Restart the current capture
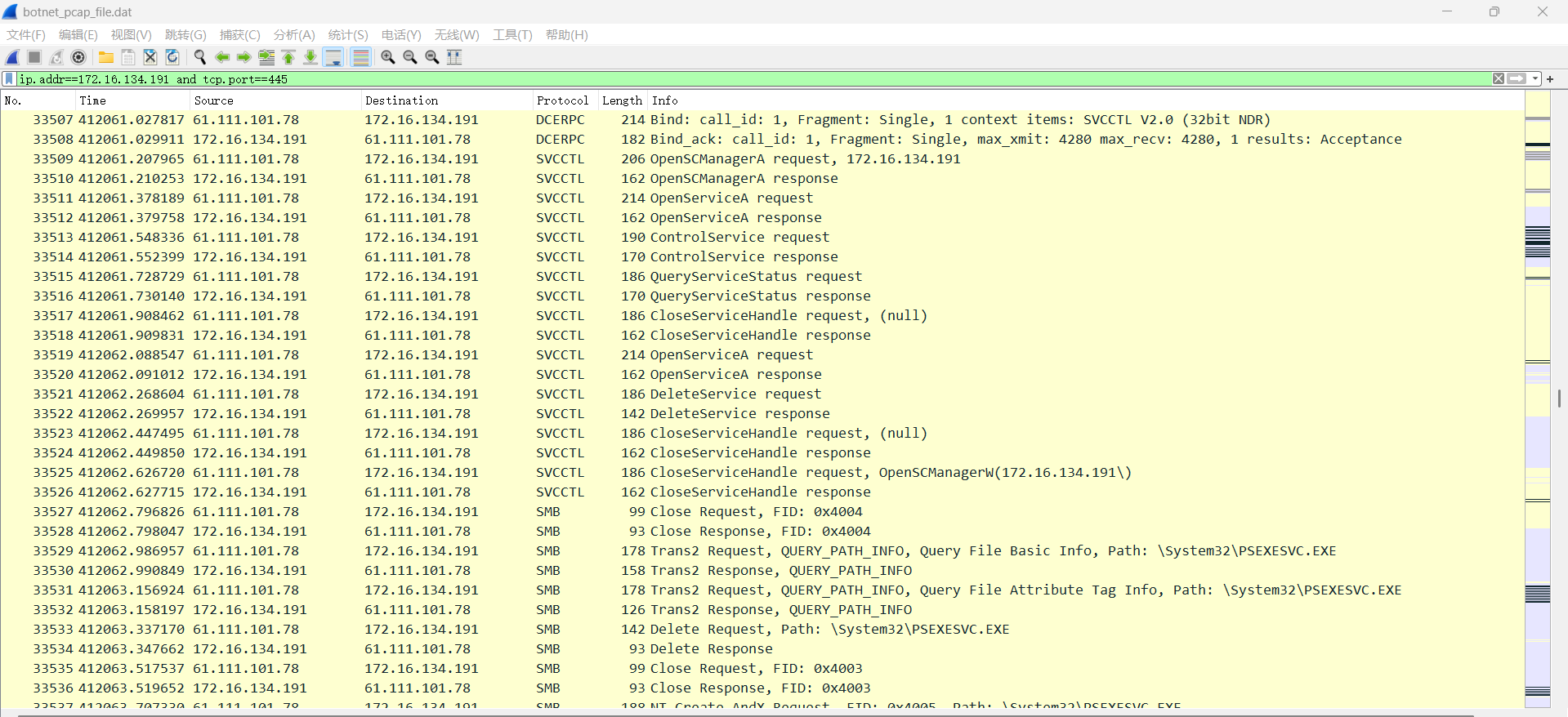The height and width of the screenshot is (717, 1568). pos(56,57)
